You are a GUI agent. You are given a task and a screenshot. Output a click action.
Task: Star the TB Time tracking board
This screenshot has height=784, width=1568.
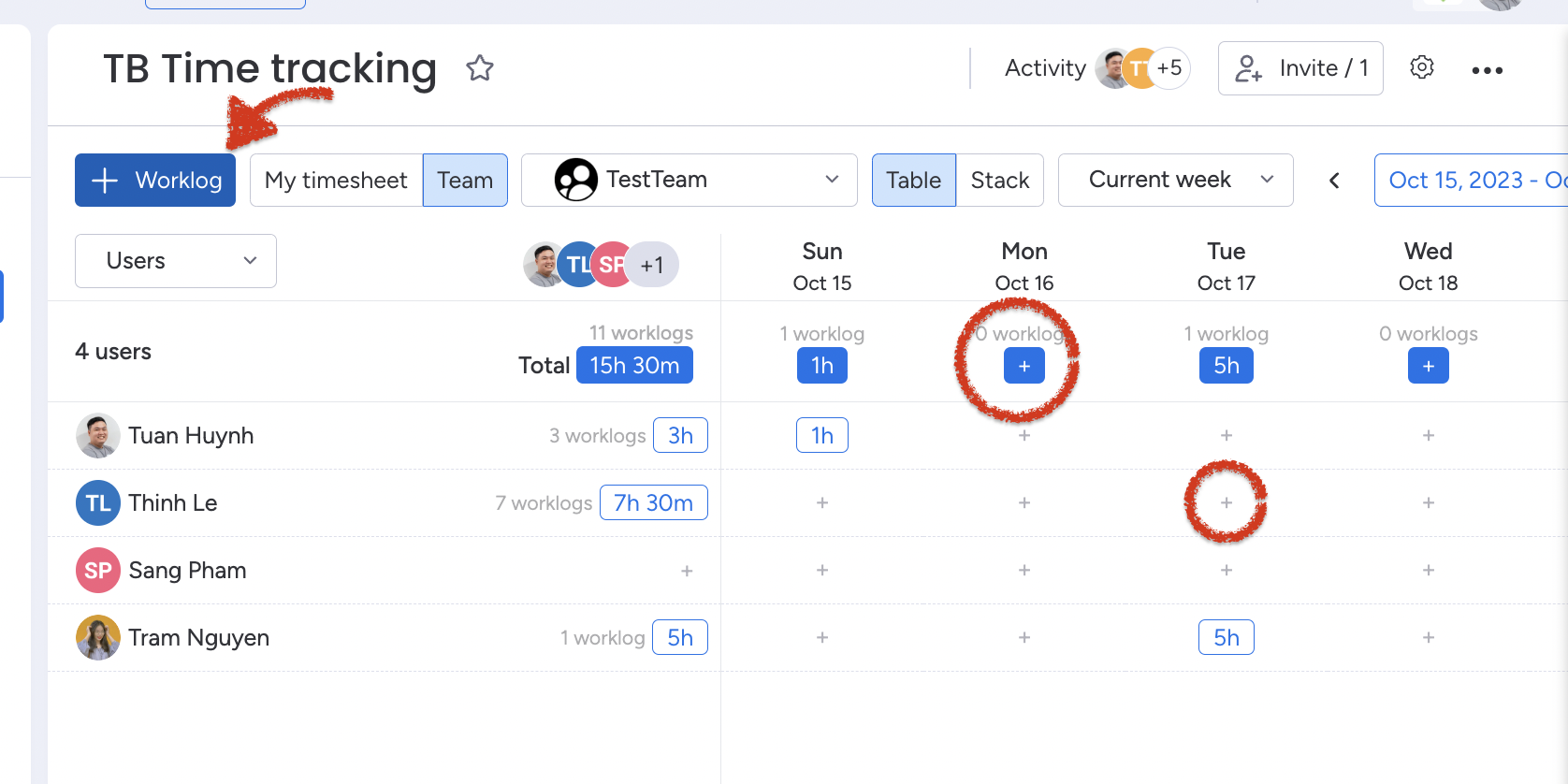(x=480, y=68)
